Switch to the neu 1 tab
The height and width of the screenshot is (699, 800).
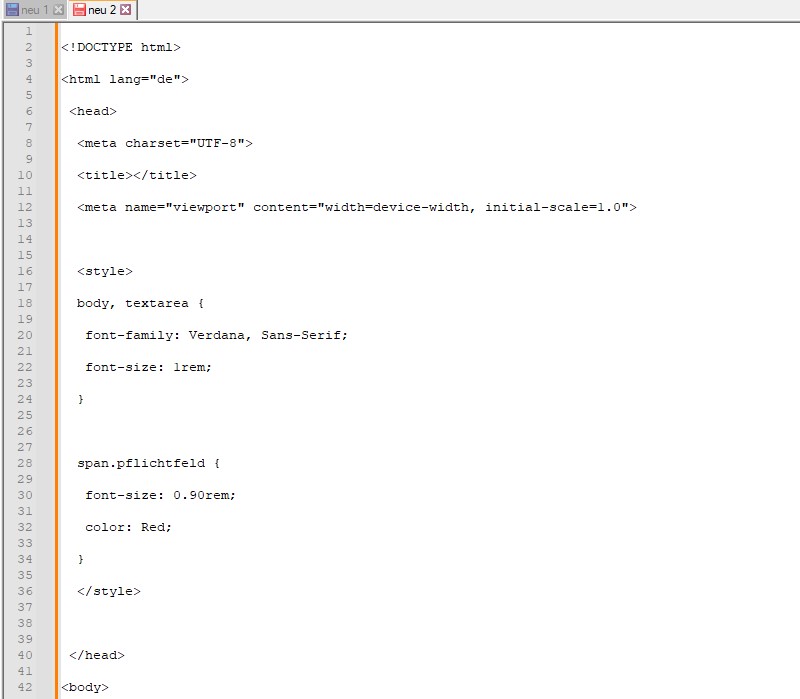(x=34, y=10)
